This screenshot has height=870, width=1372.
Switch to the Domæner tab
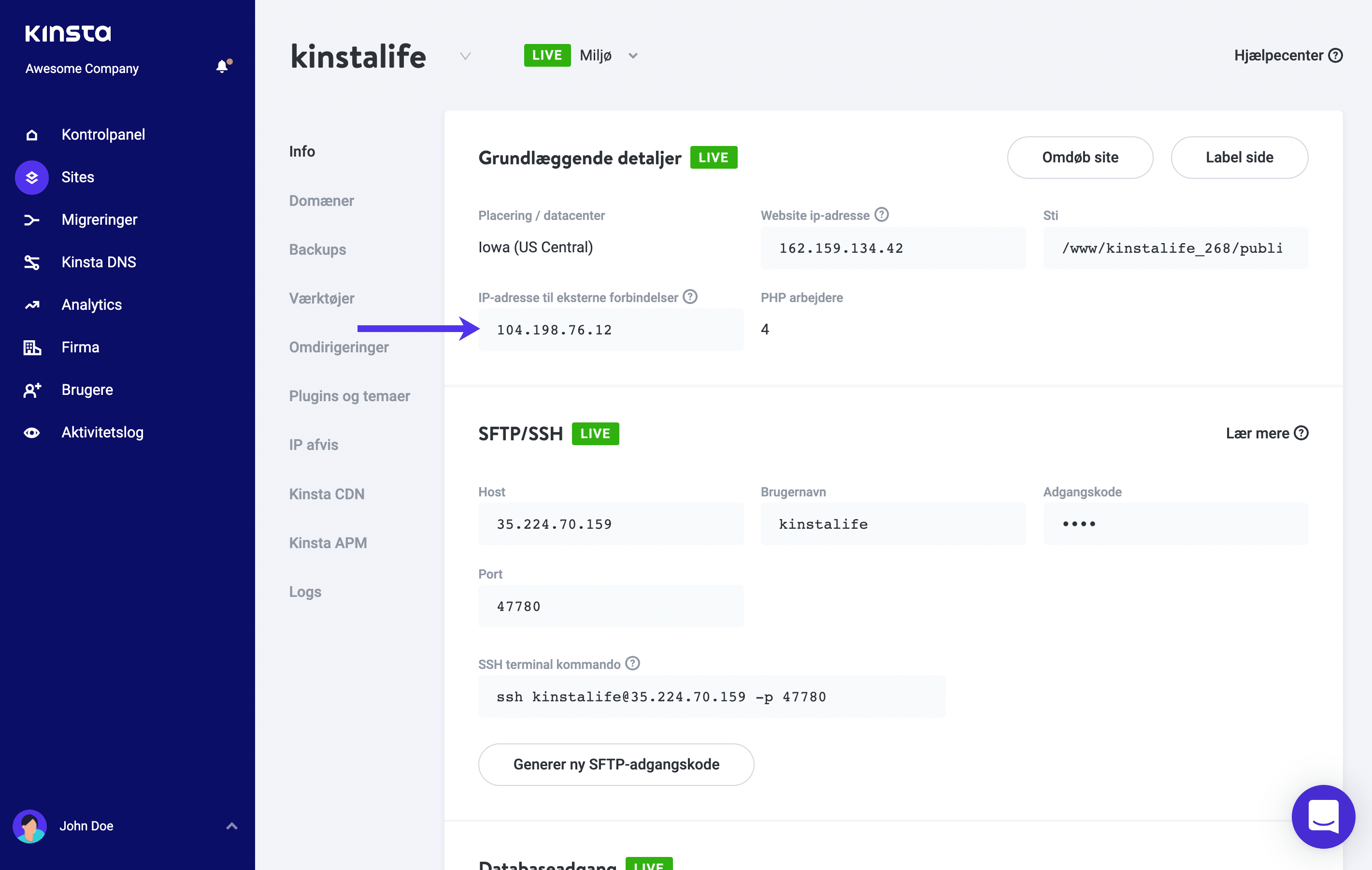(x=321, y=201)
